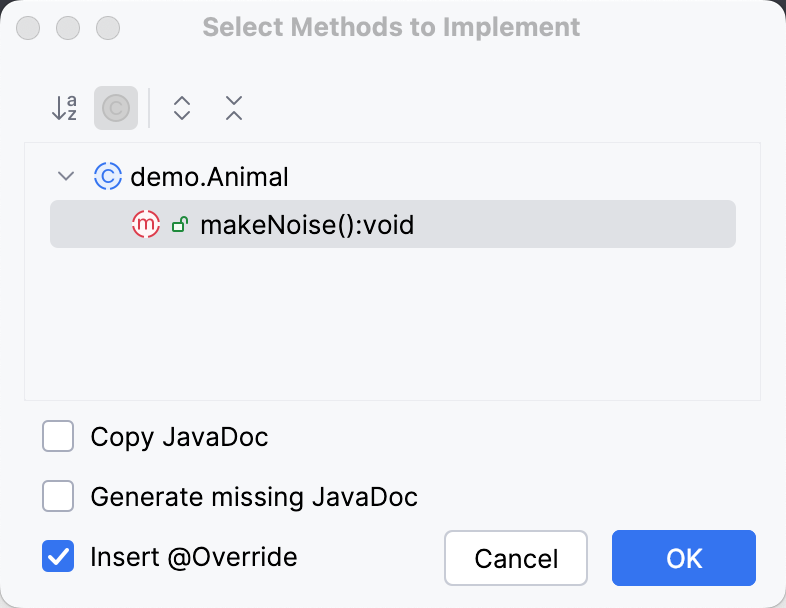Click the window minimize button
Image resolution: width=786 pixels, height=608 pixels.
point(68,27)
